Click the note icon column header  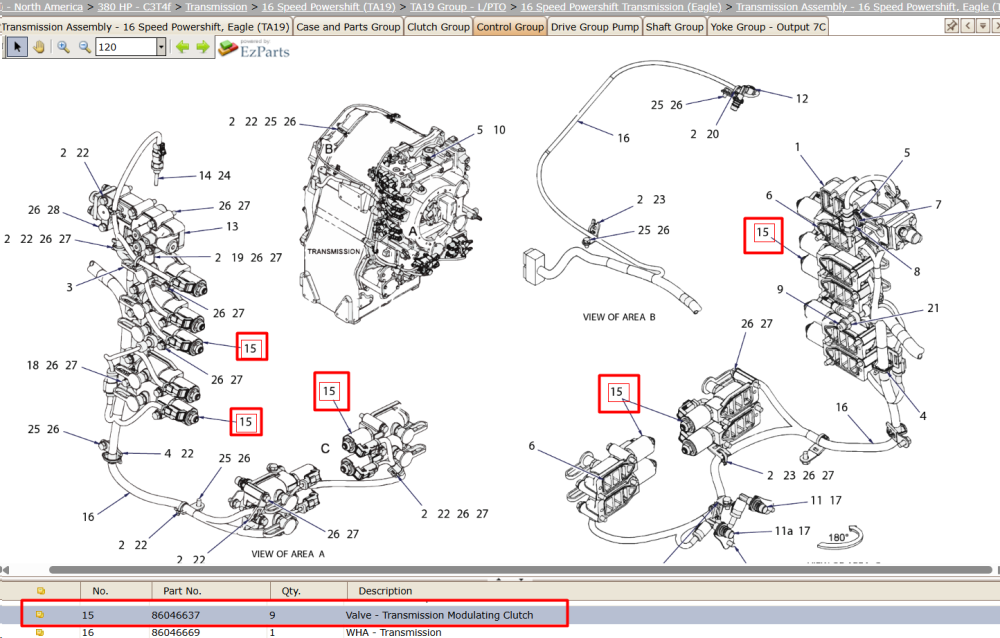(x=41, y=591)
